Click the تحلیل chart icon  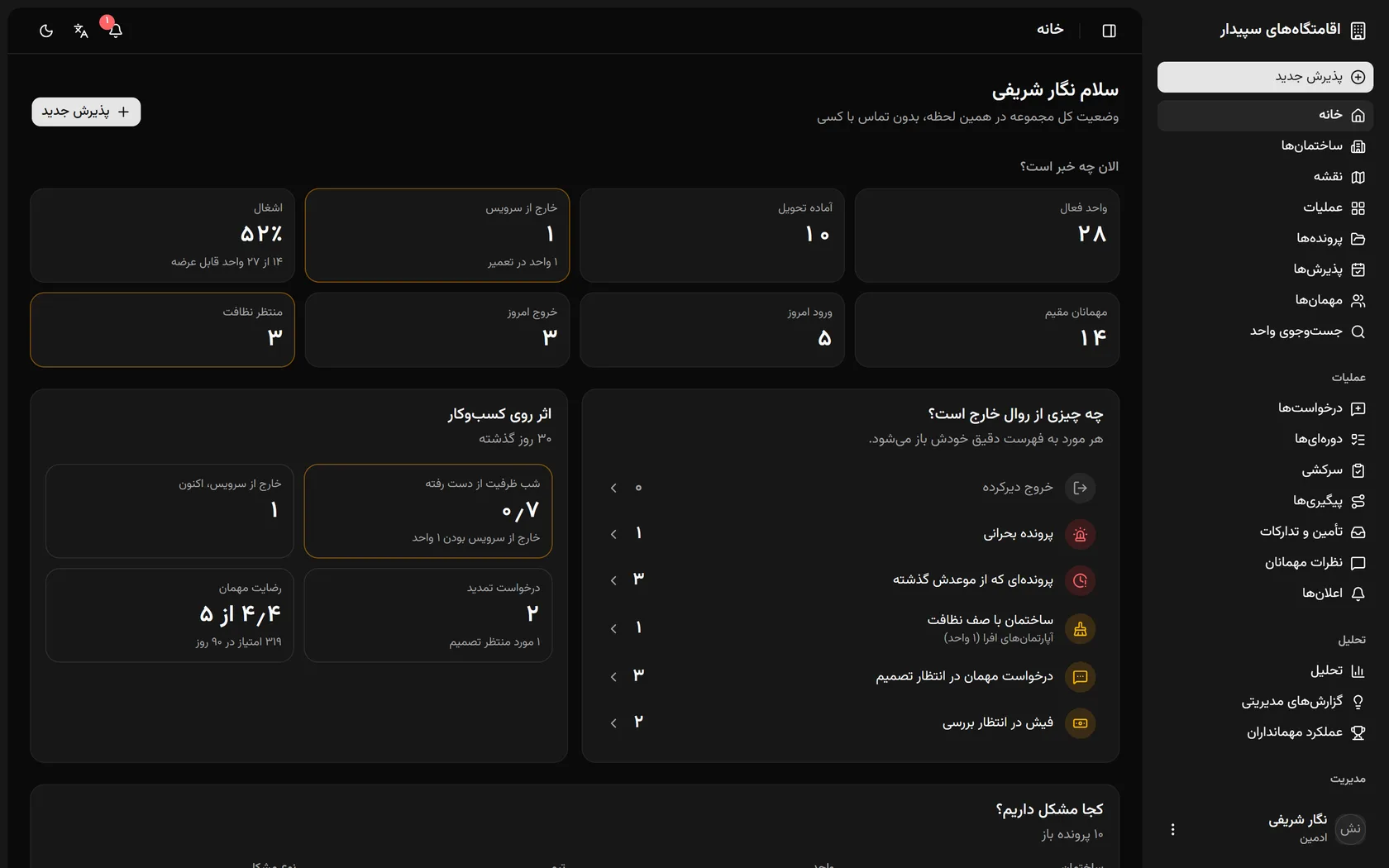point(1358,671)
